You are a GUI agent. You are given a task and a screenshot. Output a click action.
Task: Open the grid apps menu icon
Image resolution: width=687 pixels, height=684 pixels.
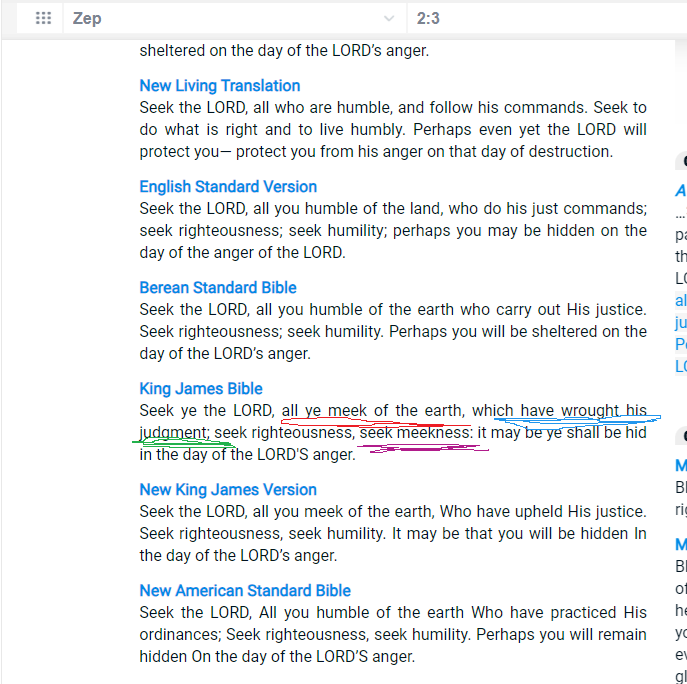[43, 18]
